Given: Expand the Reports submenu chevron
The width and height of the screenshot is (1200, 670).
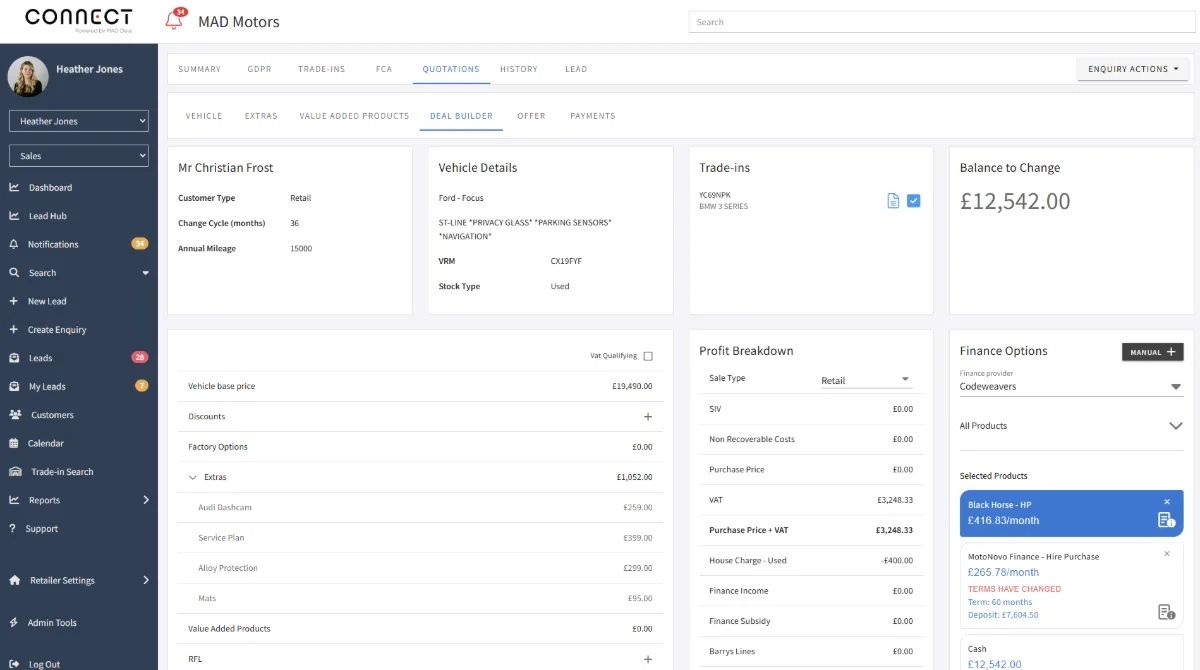Looking at the screenshot, I should [146, 500].
